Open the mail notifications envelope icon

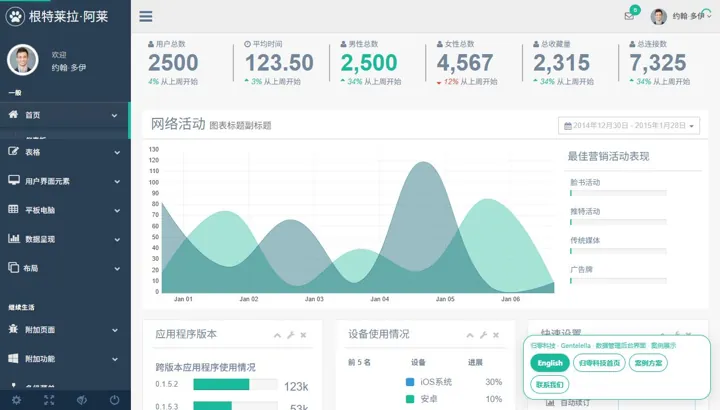coord(629,16)
